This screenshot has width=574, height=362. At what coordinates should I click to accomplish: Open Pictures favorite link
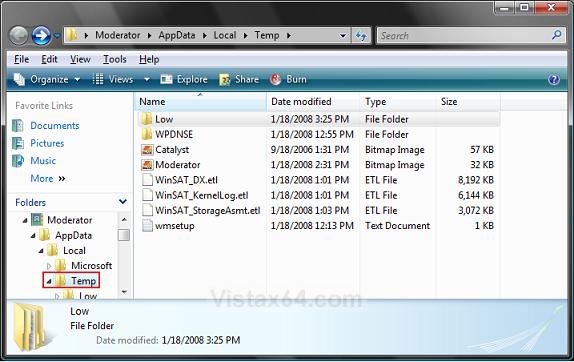(47, 143)
